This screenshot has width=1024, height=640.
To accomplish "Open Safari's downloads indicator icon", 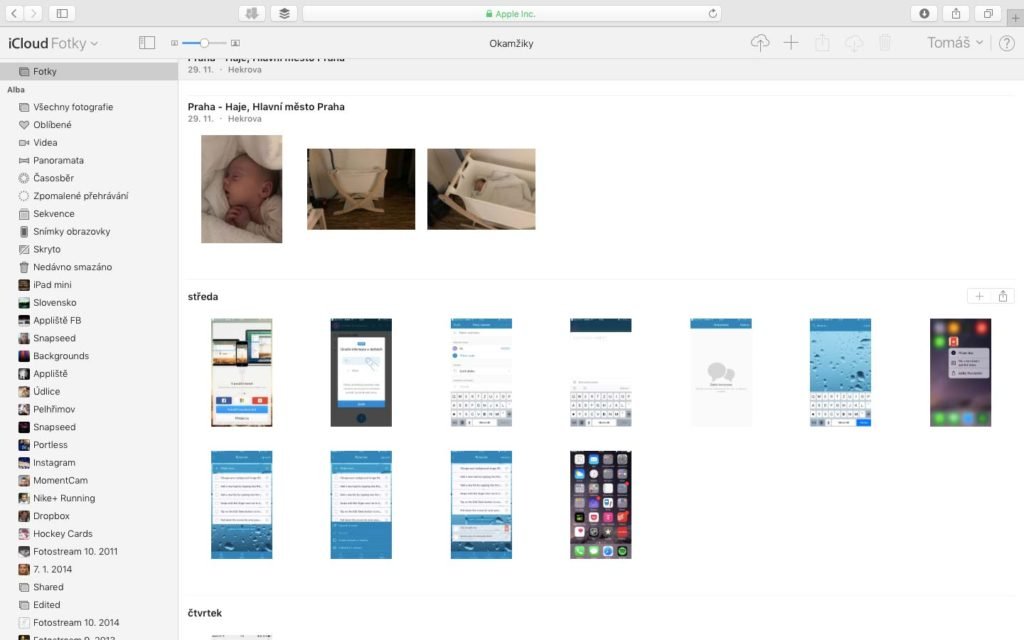I will coord(923,13).
